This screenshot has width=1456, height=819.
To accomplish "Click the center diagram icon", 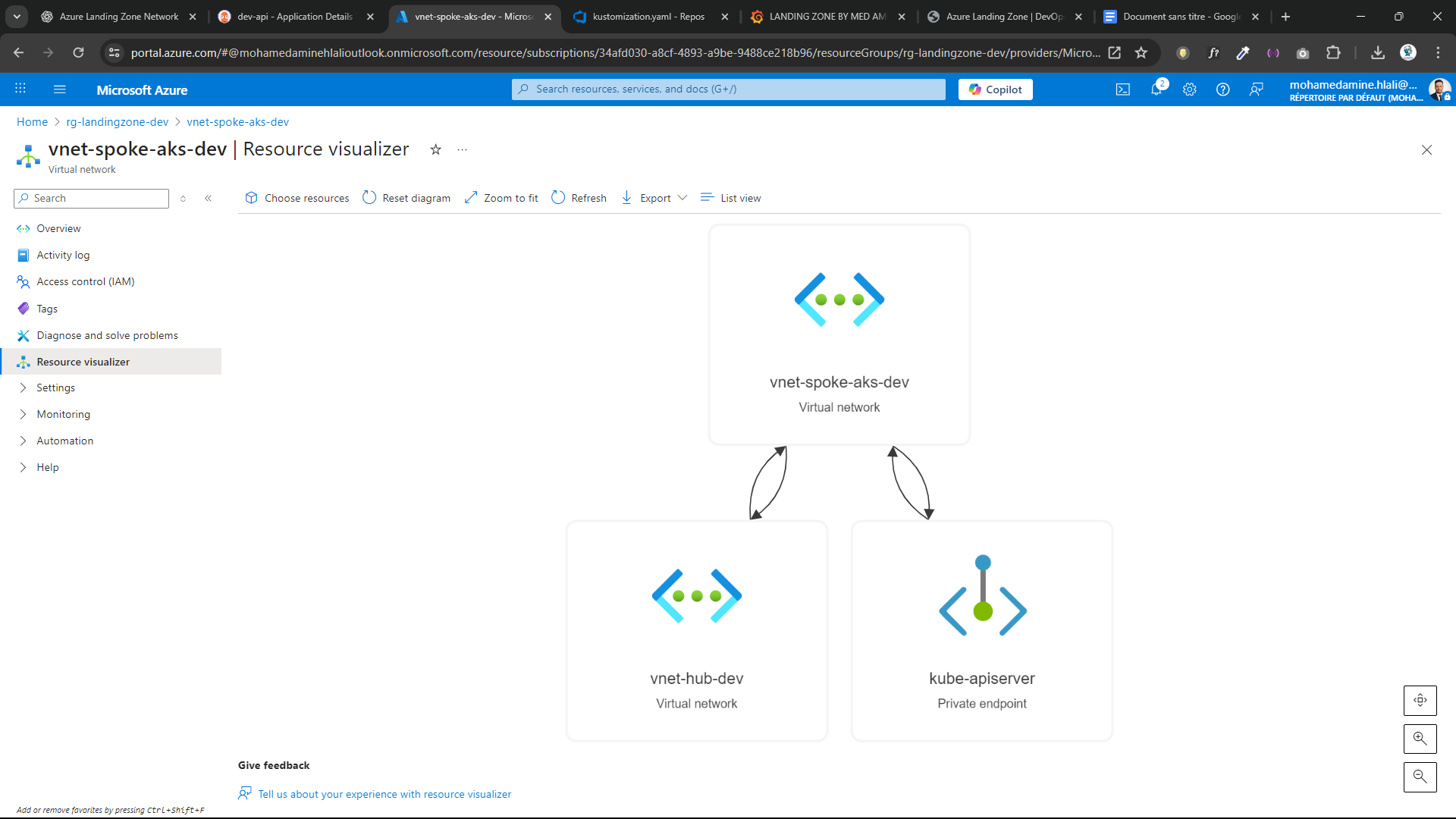I will 1420,700.
